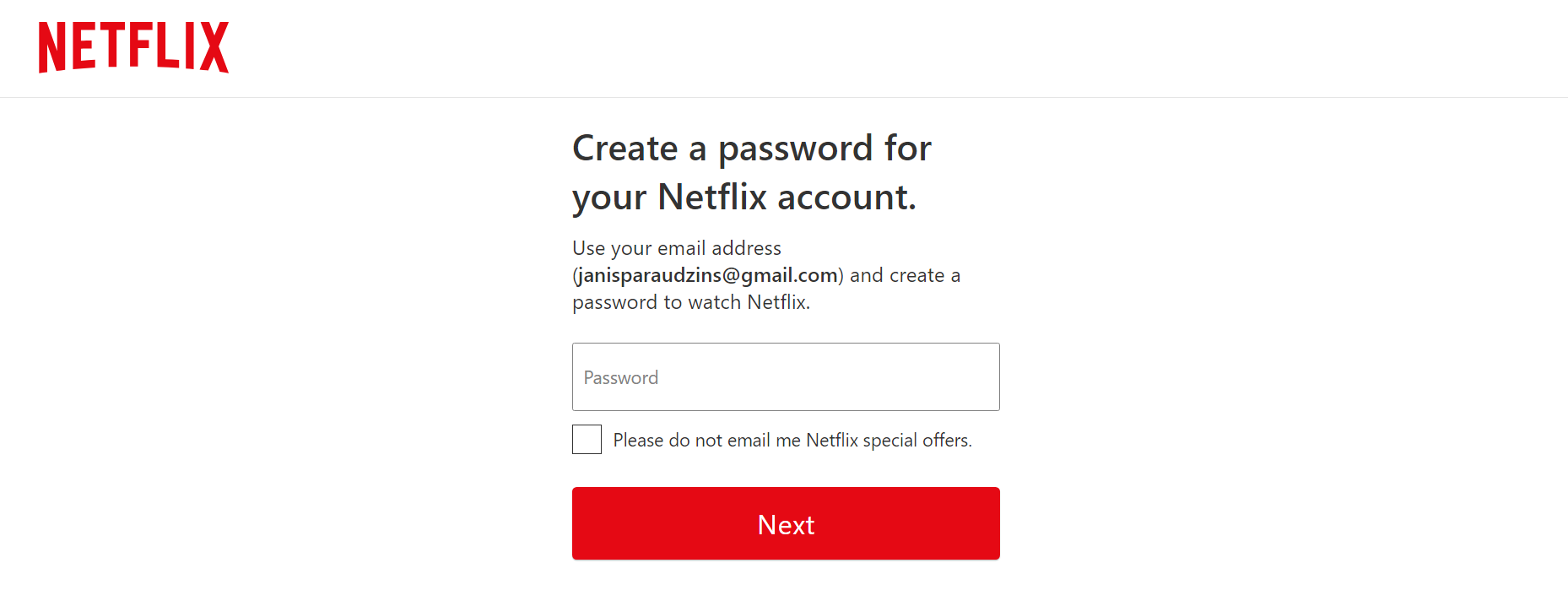This screenshot has height=590, width=1568.
Task: Click the red Netflix logo
Action: click(x=133, y=47)
